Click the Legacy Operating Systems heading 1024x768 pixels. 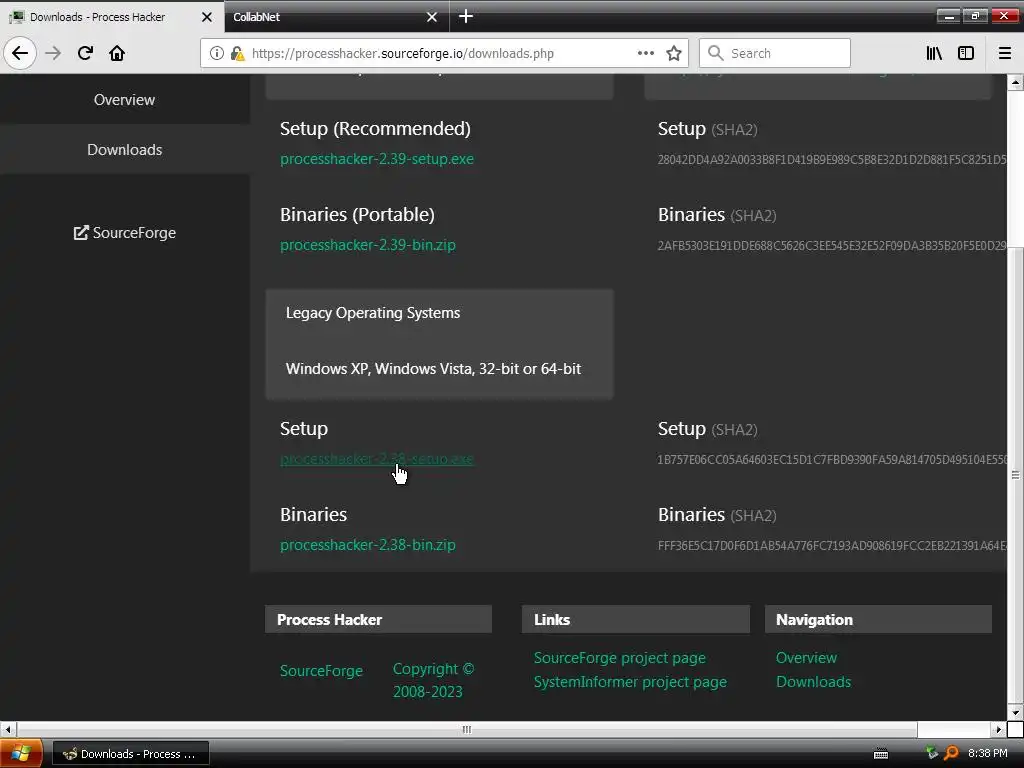click(373, 313)
